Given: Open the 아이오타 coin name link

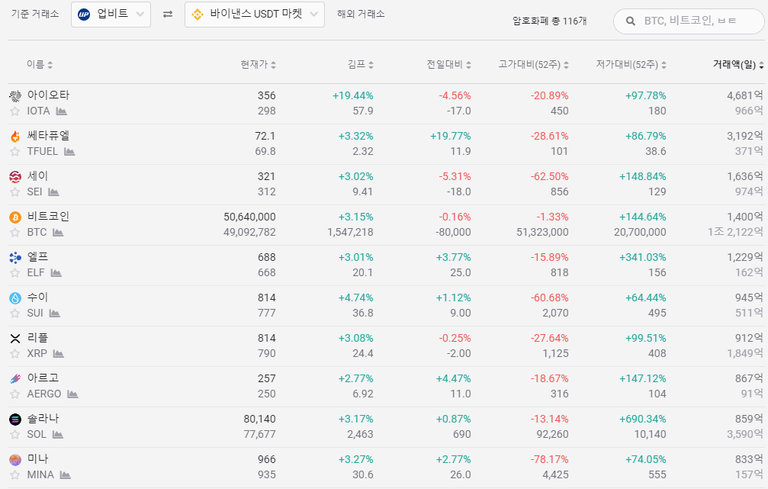Looking at the screenshot, I should pos(48,95).
